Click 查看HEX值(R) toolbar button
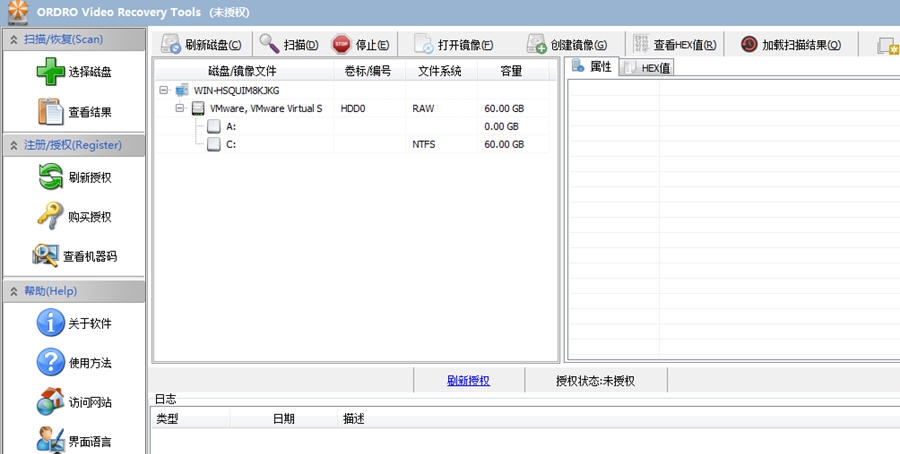 (x=675, y=45)
